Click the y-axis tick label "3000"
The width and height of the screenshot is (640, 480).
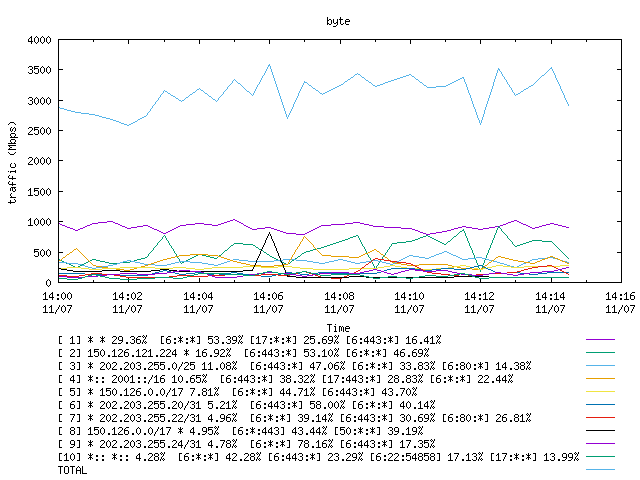click(x=39, y=101)
